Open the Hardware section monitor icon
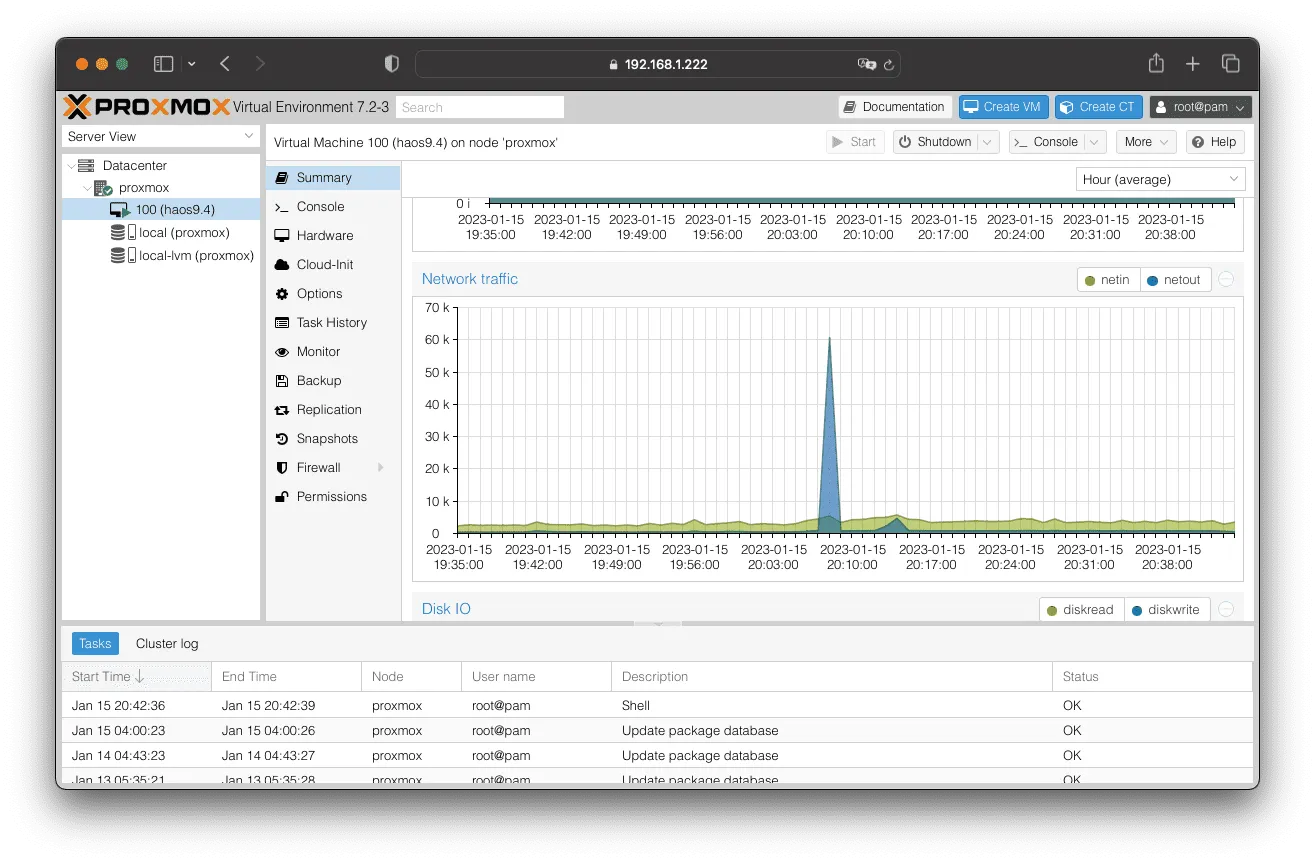Screen dimensions: 1315x863 (281, 236)
